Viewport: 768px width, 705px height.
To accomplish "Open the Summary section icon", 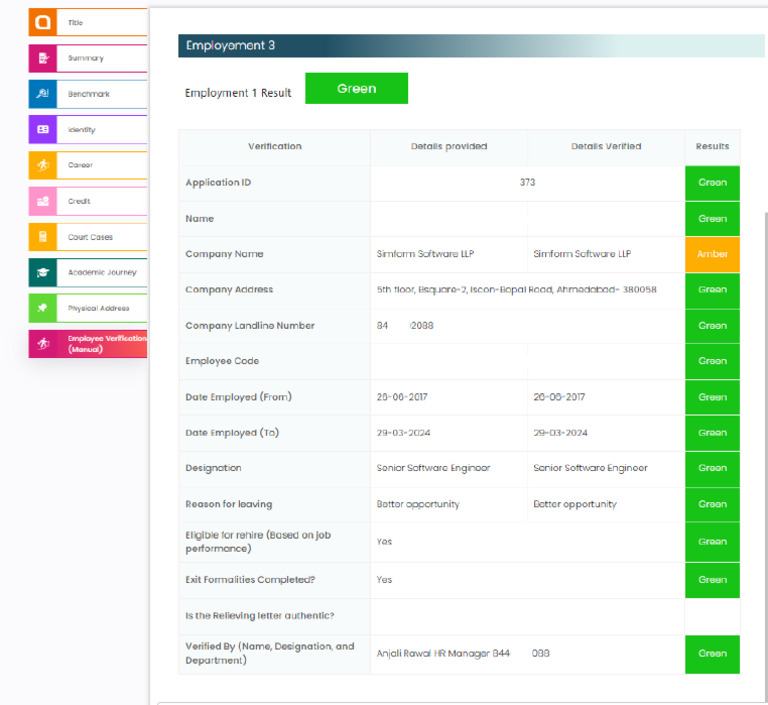I will [43, 58].
